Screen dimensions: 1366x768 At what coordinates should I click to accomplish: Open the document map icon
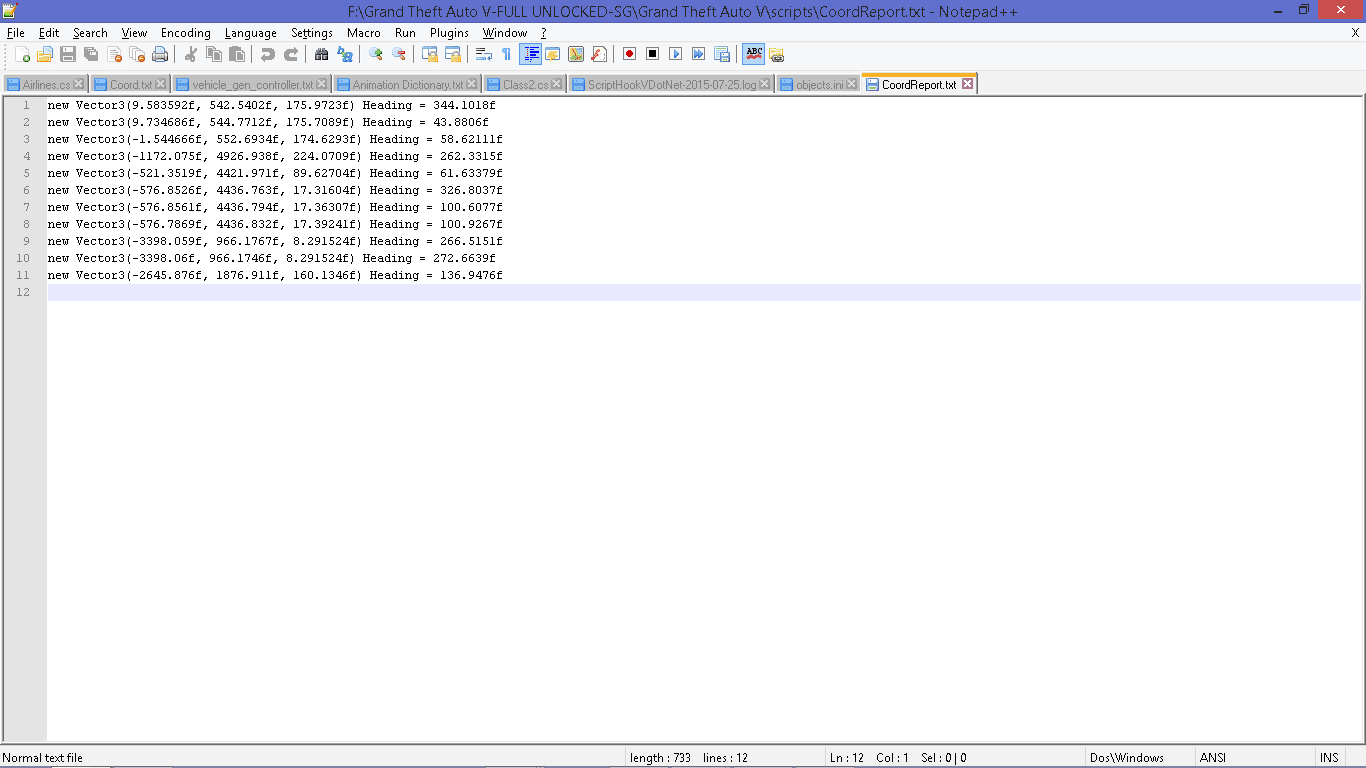[x=576, y=54]
